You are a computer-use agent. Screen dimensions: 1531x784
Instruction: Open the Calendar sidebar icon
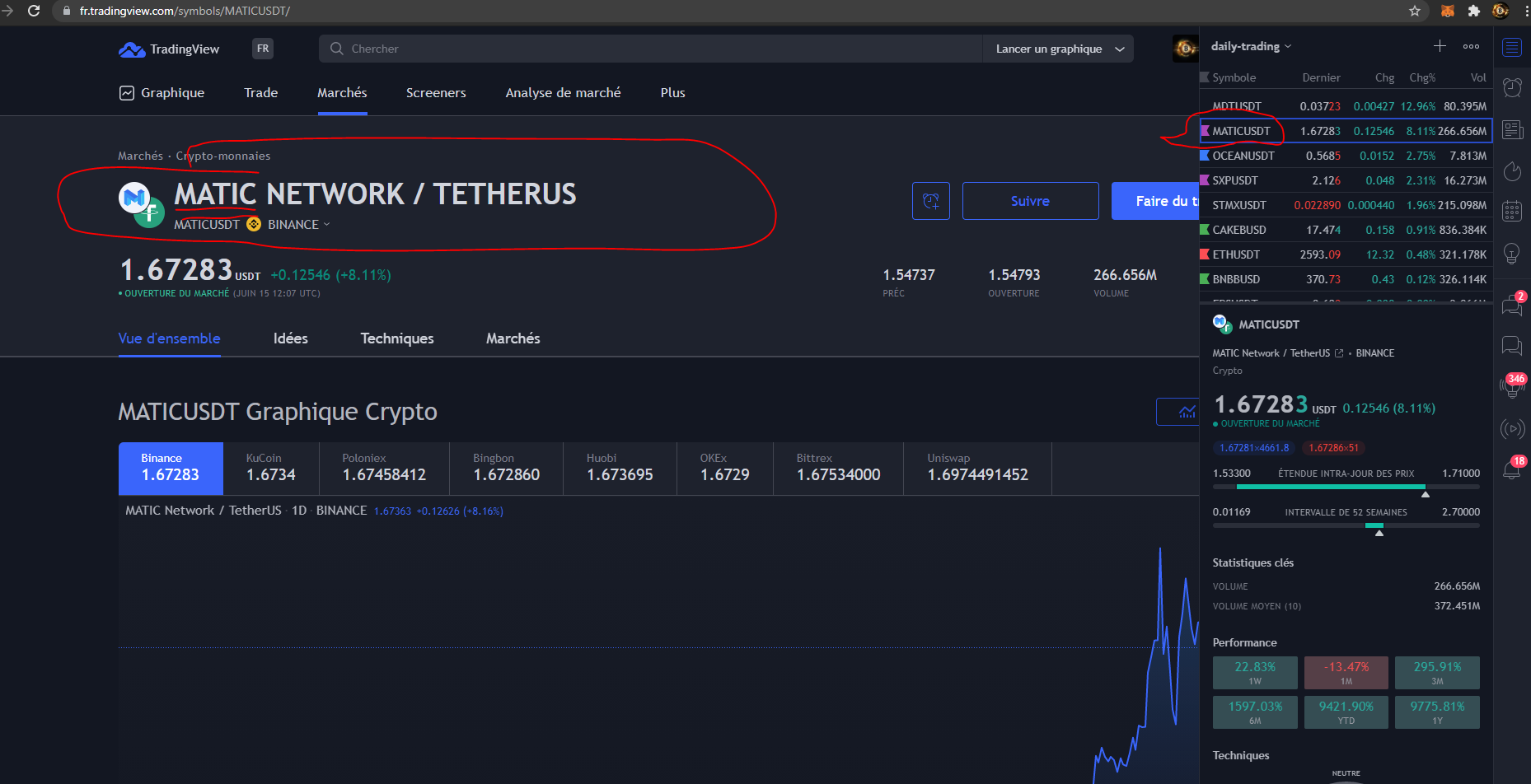[1512, 211]
